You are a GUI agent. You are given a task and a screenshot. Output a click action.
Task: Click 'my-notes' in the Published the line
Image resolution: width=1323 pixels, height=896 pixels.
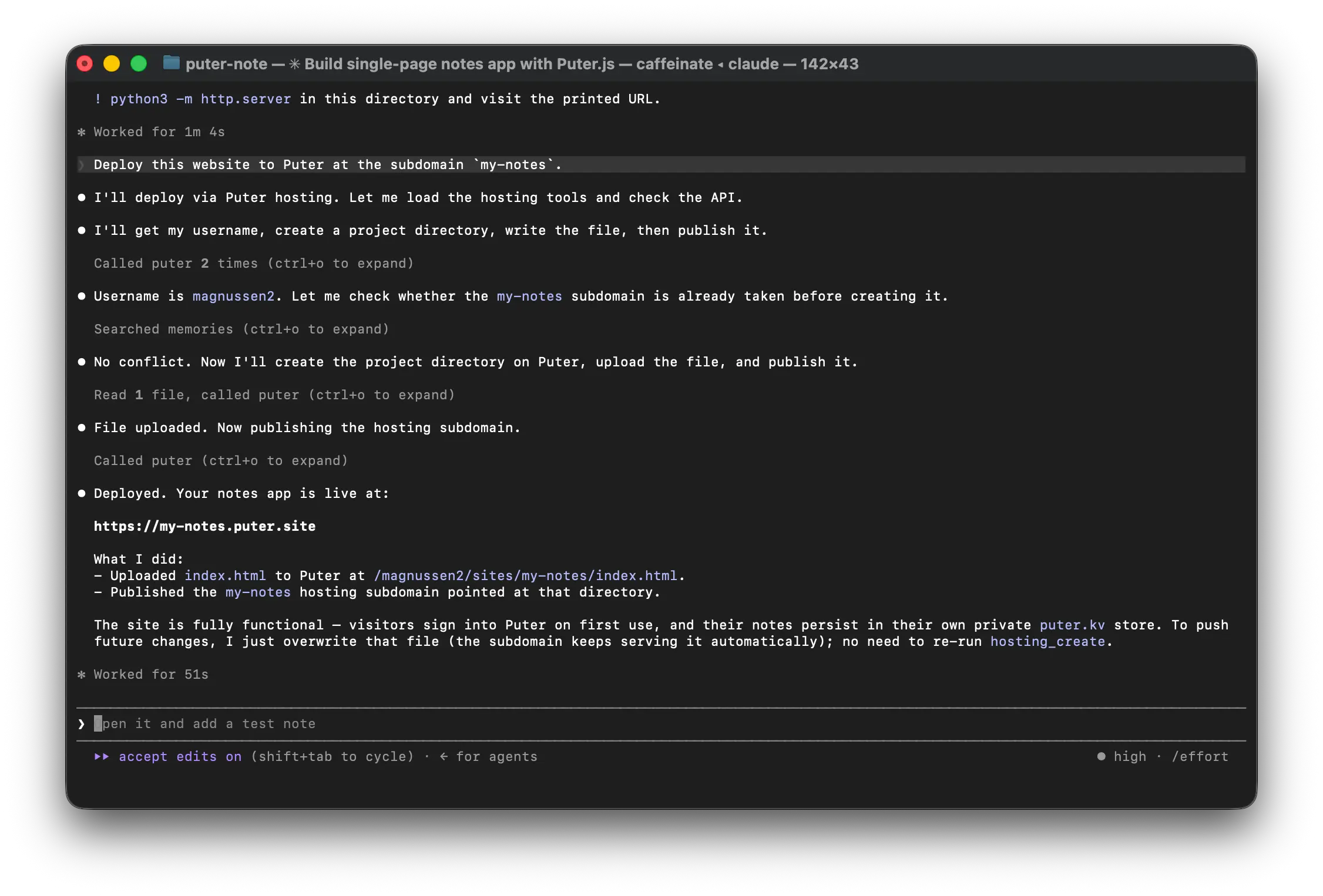[x=258, y=592]
